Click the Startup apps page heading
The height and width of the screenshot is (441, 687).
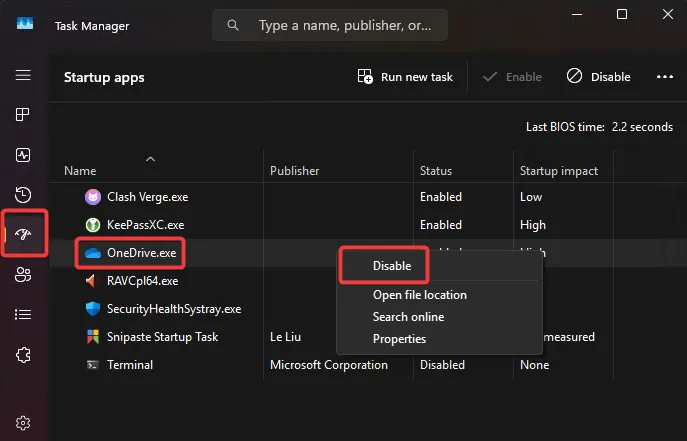click(x=104, y=78)
